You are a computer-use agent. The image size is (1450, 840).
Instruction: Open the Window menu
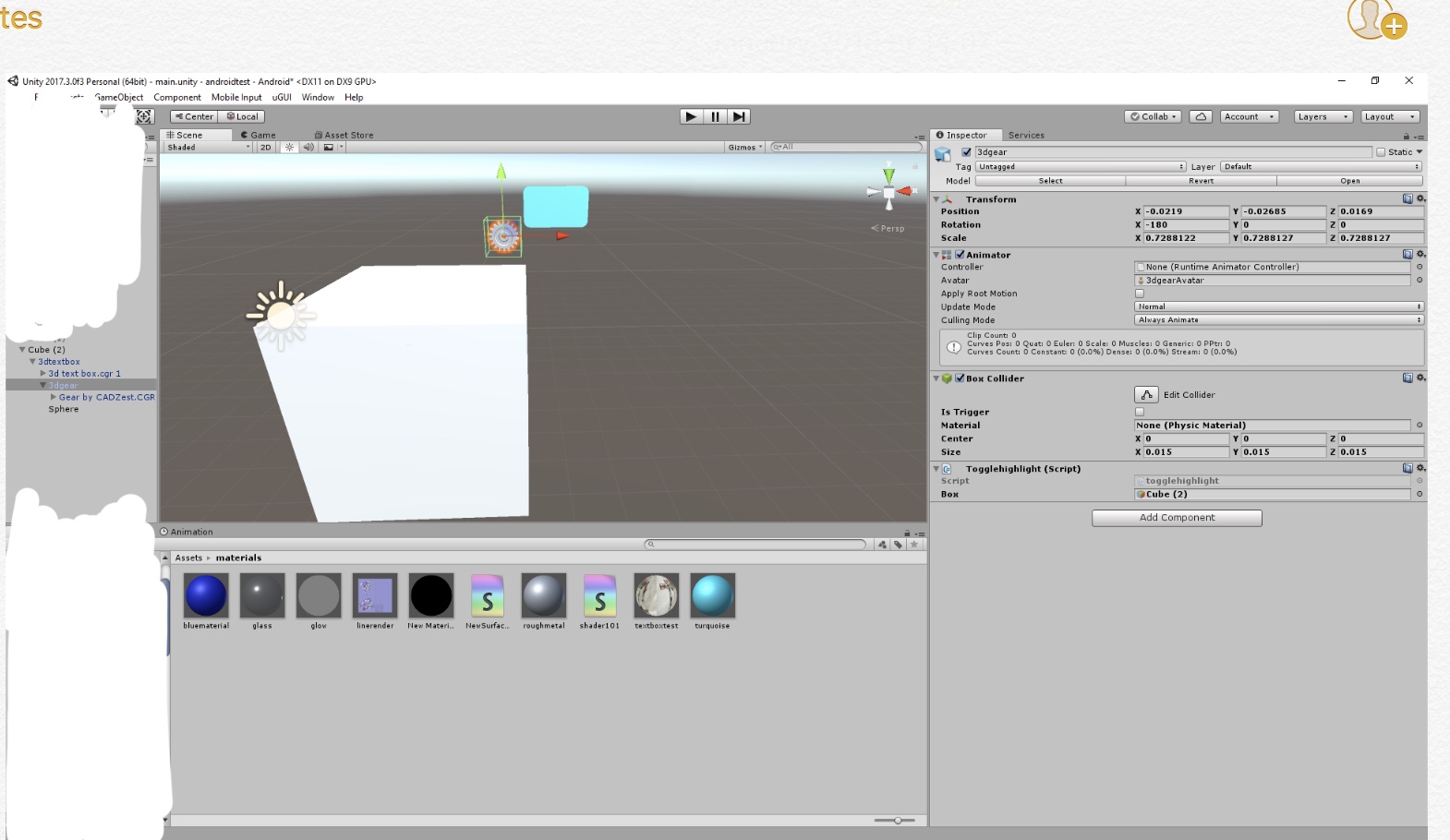click(x=318, y=97)
